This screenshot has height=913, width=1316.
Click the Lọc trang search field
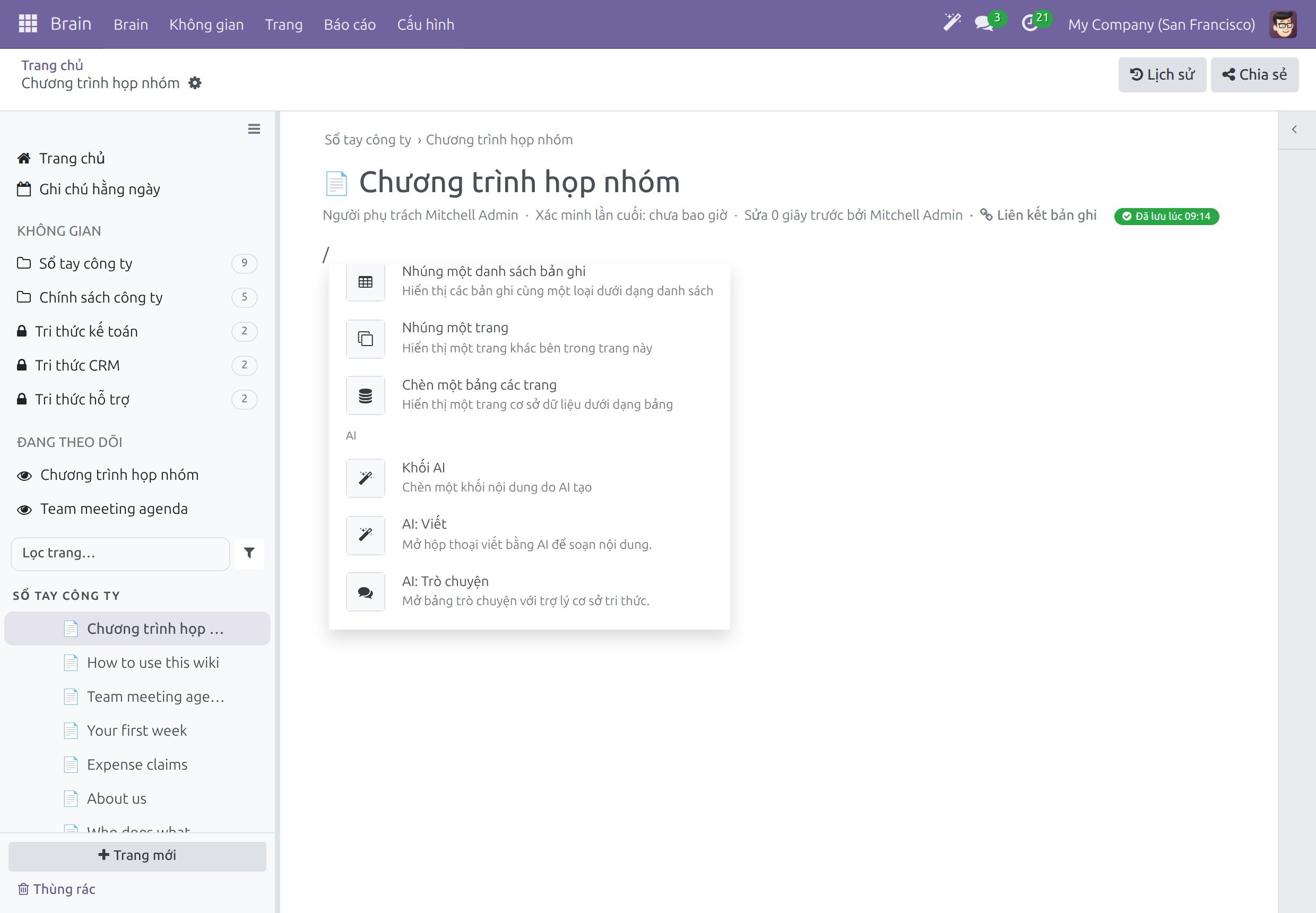coord(120,554)
